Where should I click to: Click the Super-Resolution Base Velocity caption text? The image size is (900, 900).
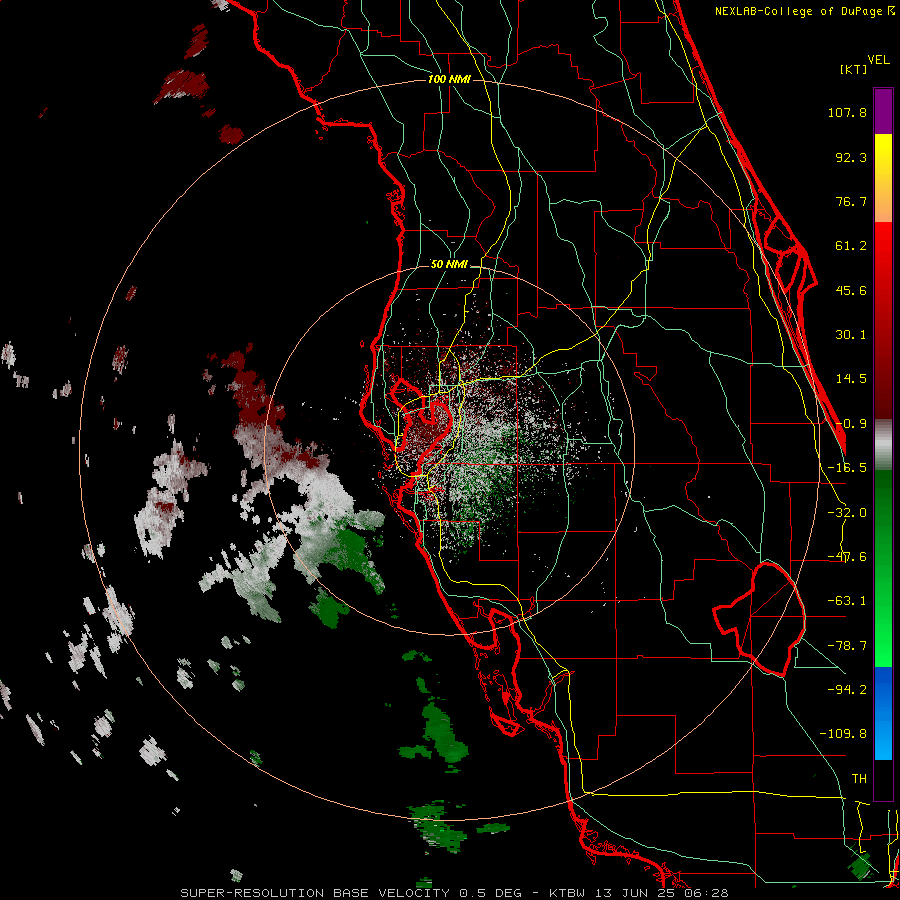pos(455,893)
